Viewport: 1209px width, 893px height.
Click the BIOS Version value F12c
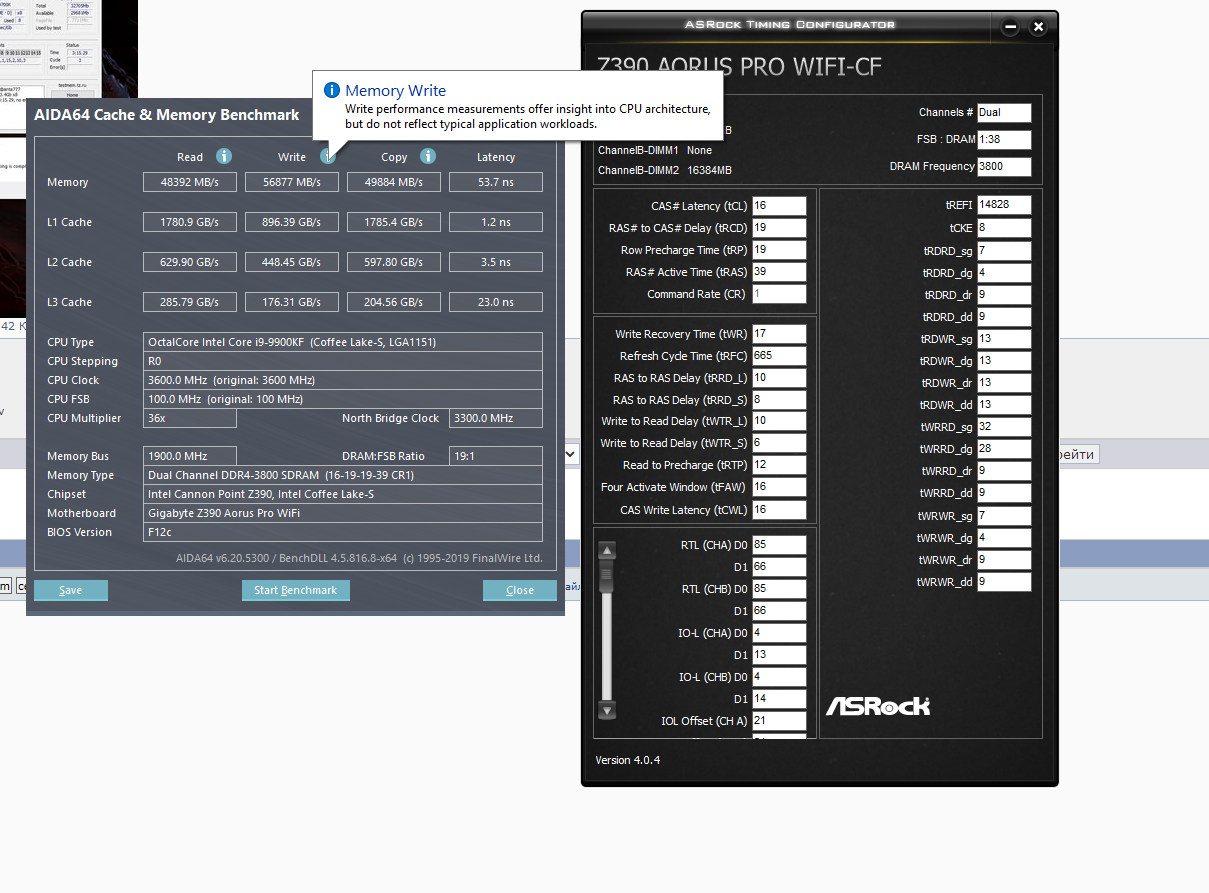point(343,532)
